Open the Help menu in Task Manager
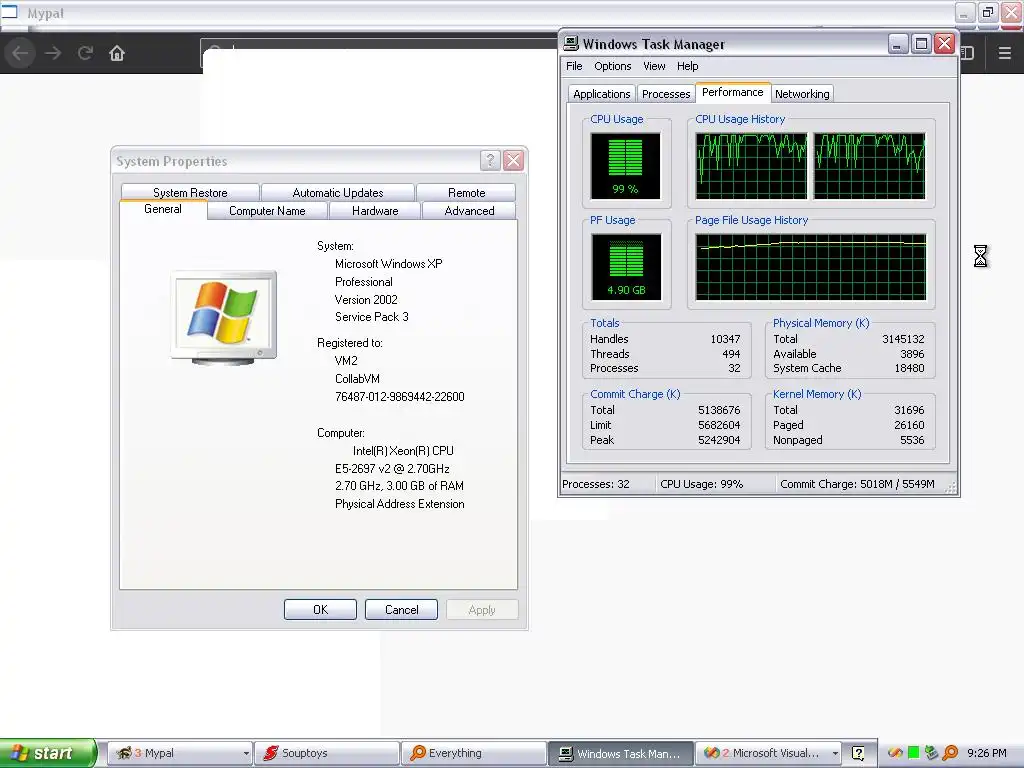Viewport: 1024px width, 768px height. tap(687, 66)
